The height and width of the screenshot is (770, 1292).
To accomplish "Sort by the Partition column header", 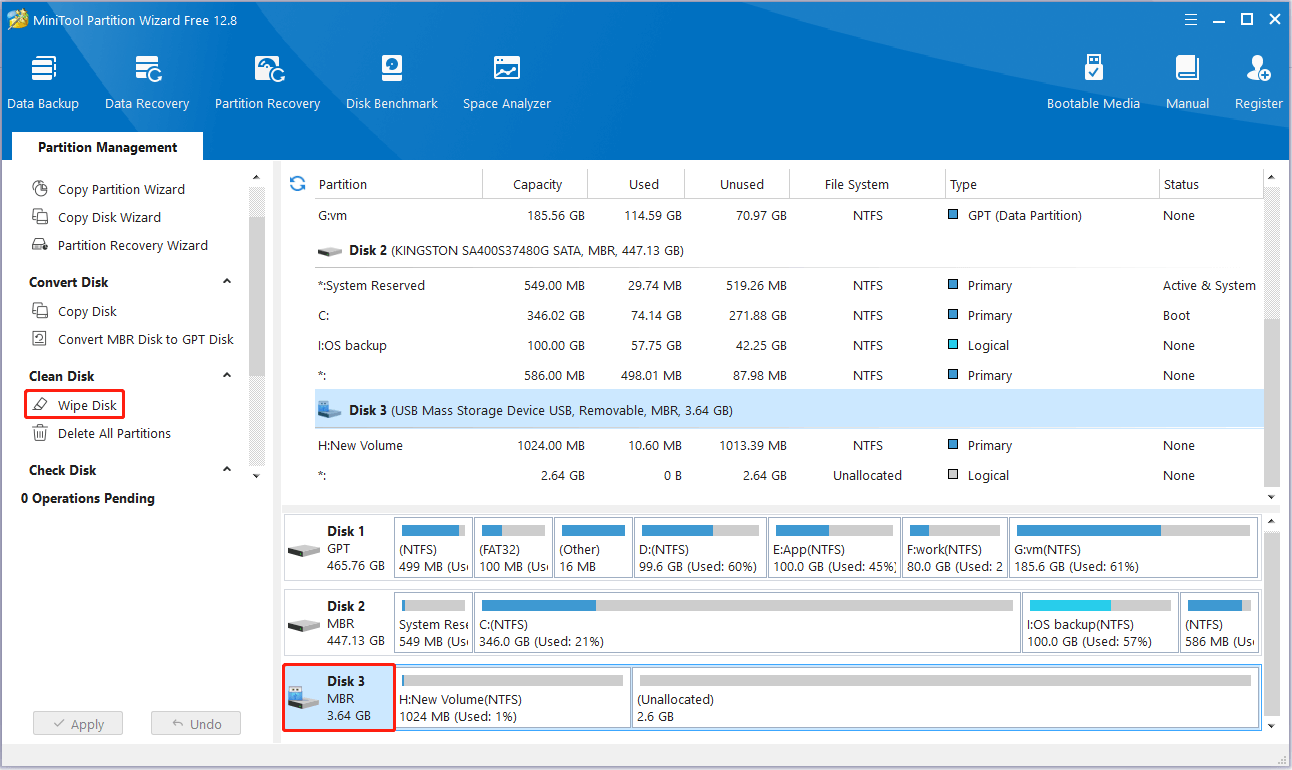I will tap(398, 184).
